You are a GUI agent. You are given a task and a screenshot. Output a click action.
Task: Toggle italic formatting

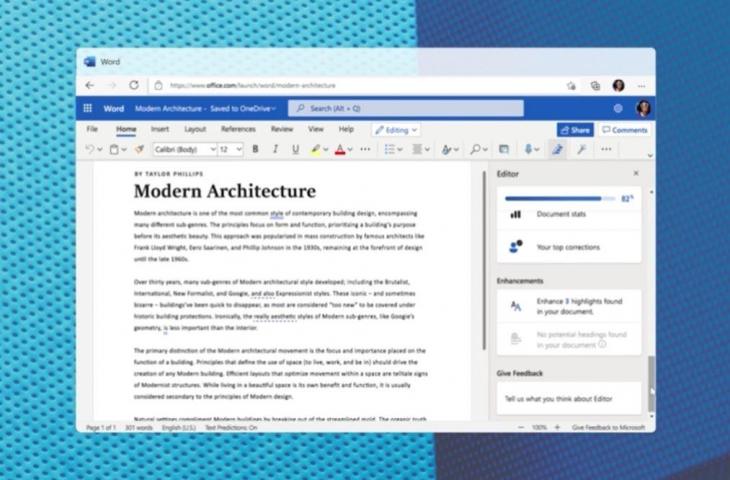pyautogui.click(x=275, y=149)
